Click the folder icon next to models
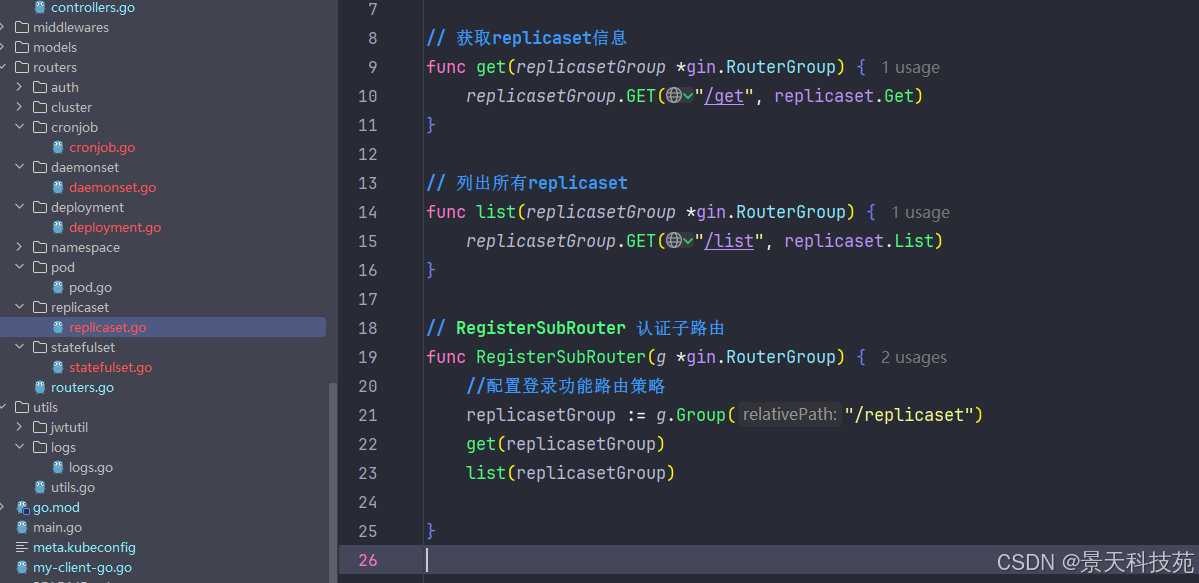 [x=21, y=47]
